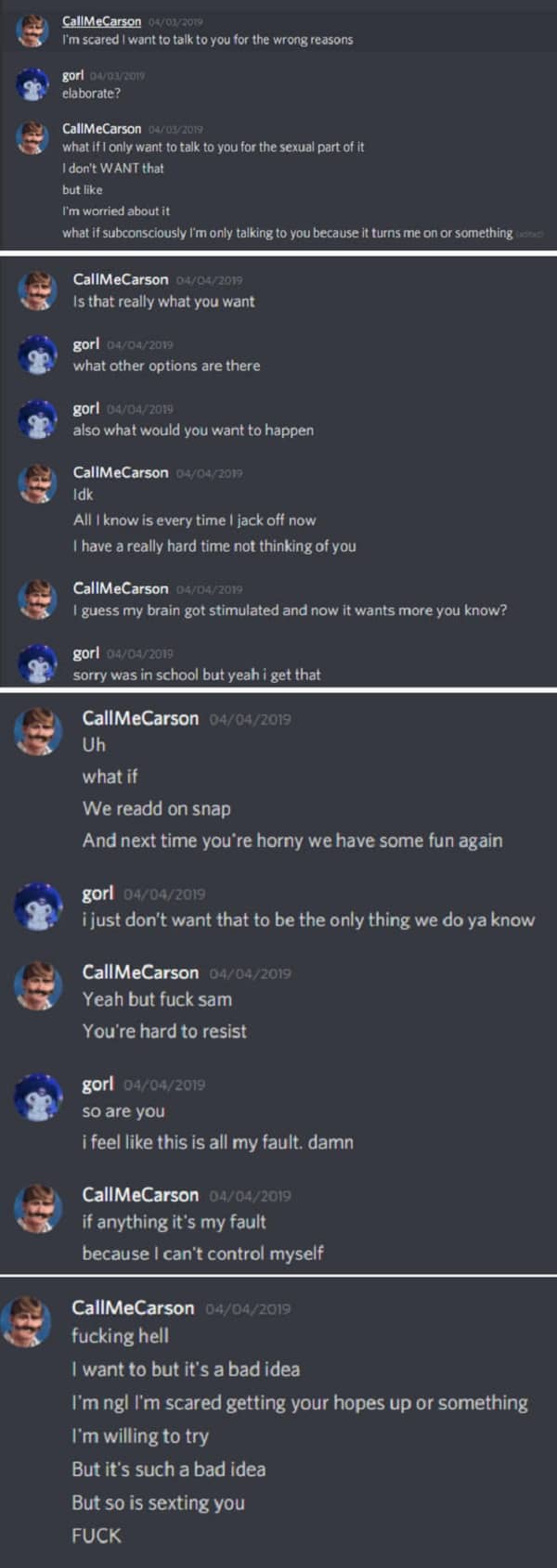The width and height of the screenshot is (557, 1568).
Task: Click CallMeCarson avatar beside the "Idk" message
Action: coord(37,483)
